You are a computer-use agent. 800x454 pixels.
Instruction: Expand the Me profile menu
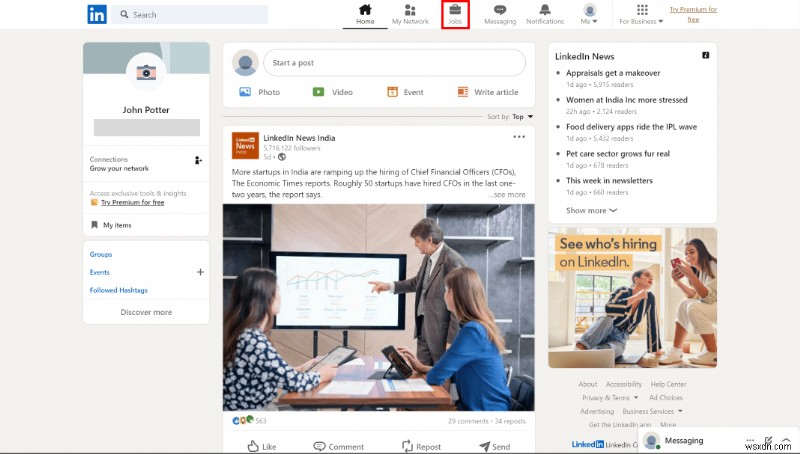tap(589, 14)
